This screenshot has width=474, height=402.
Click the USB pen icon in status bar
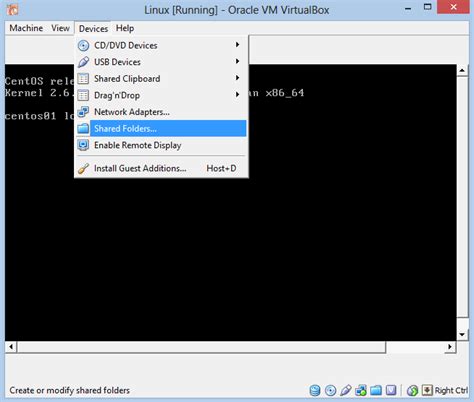click(x=346, y=390)
